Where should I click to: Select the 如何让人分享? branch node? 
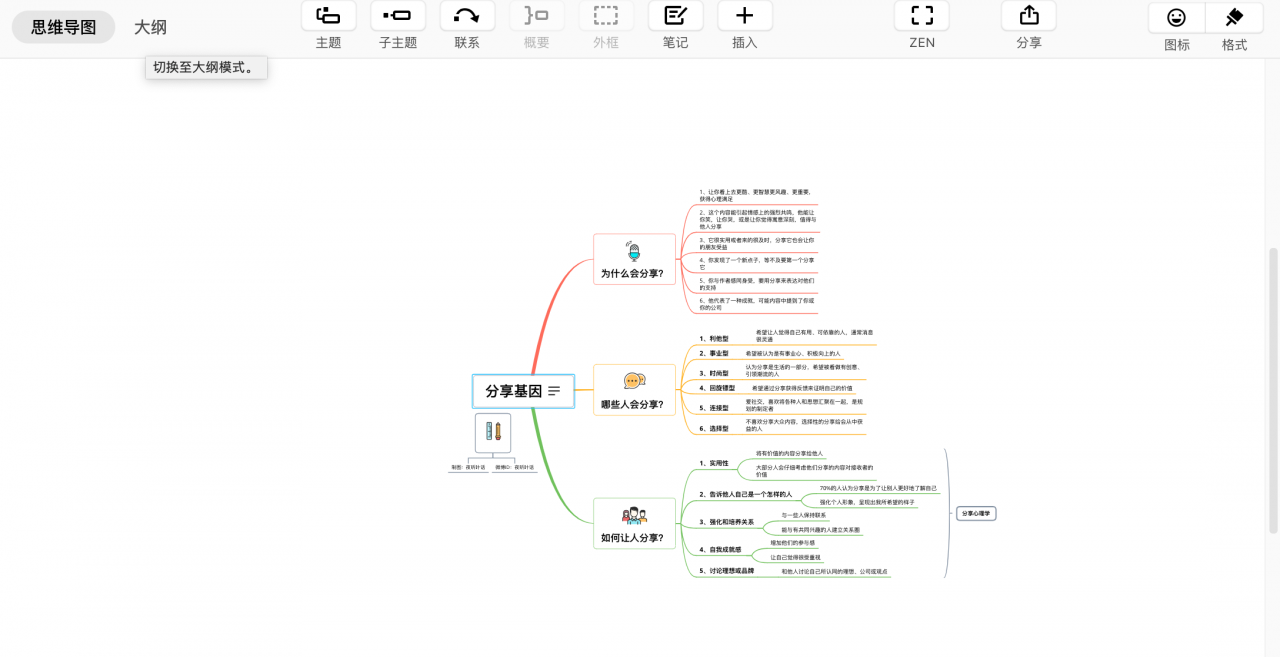pos(632,524)
